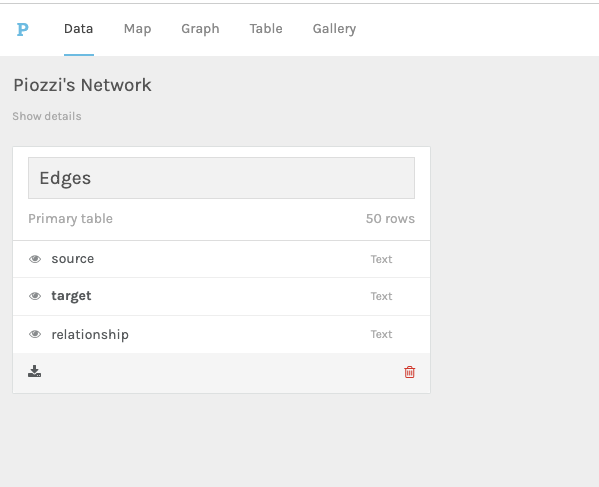Open the Table tab

tap(266, 29)
